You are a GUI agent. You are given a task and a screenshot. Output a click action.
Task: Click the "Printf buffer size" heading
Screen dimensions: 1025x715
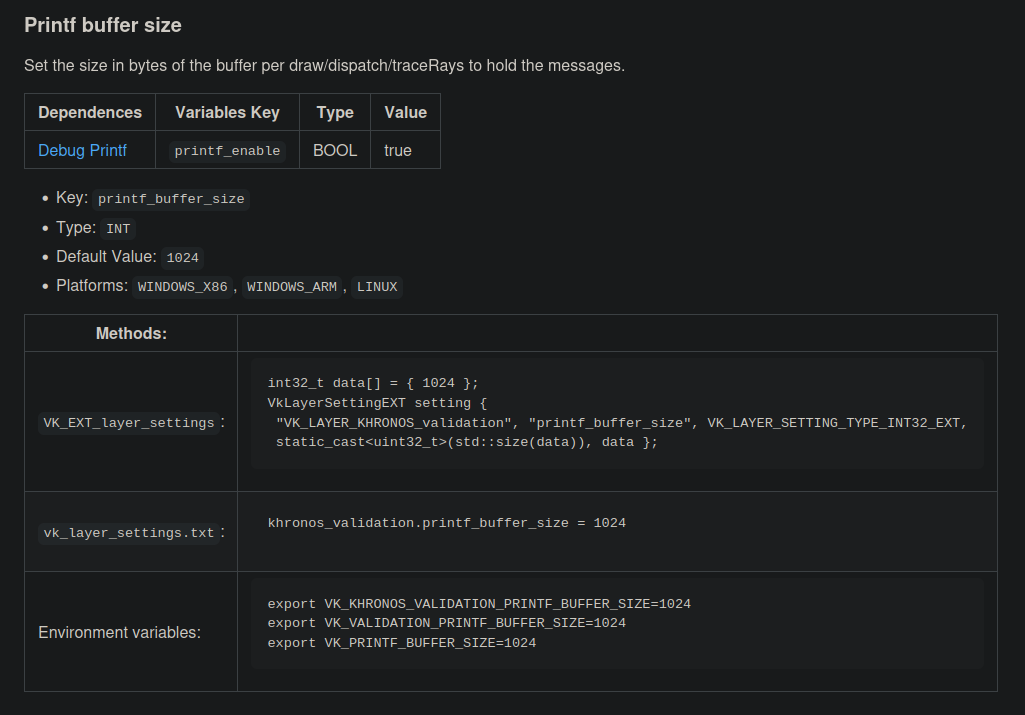103,25
